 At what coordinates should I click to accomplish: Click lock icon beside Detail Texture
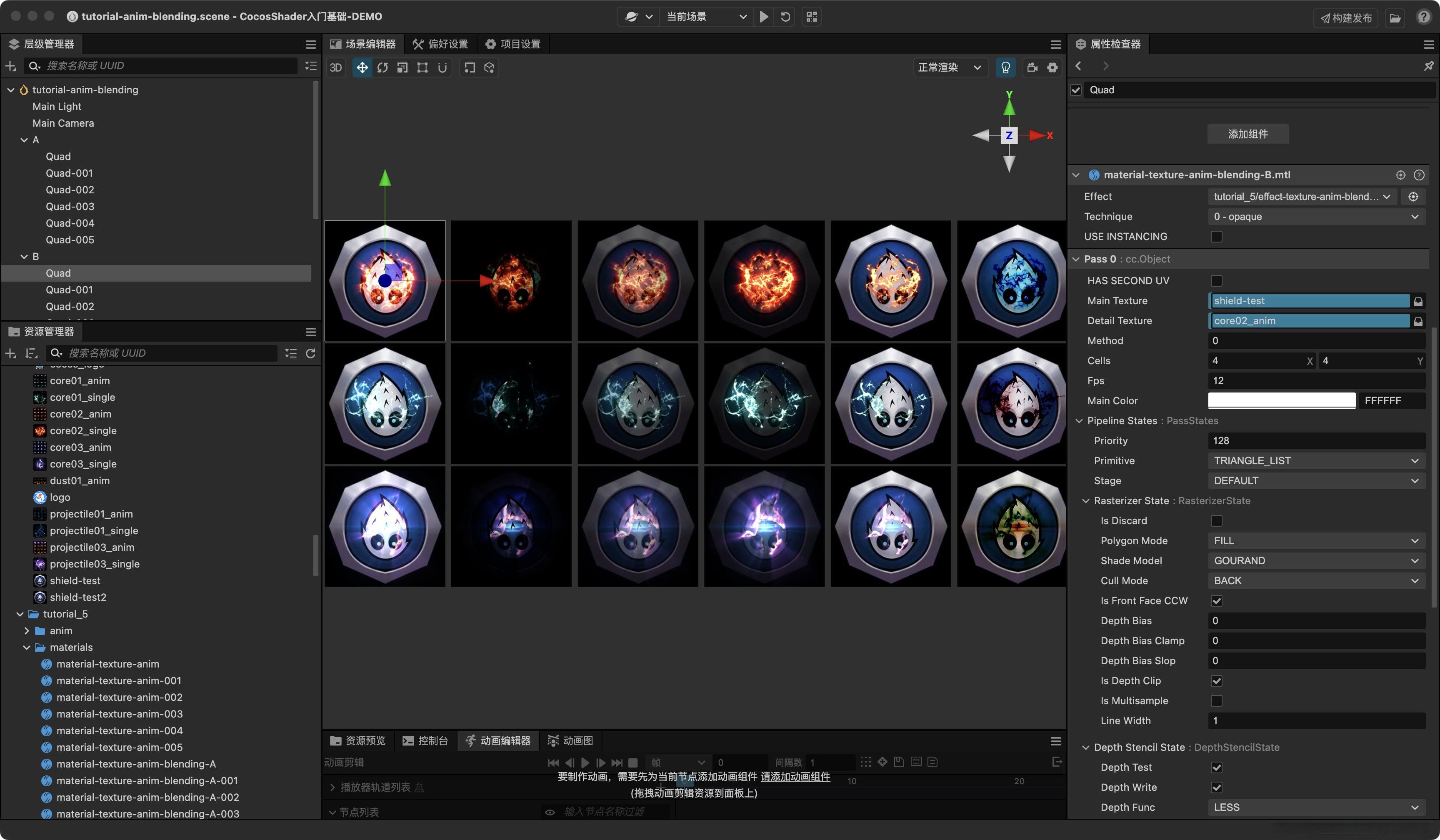pos(1418,321)
